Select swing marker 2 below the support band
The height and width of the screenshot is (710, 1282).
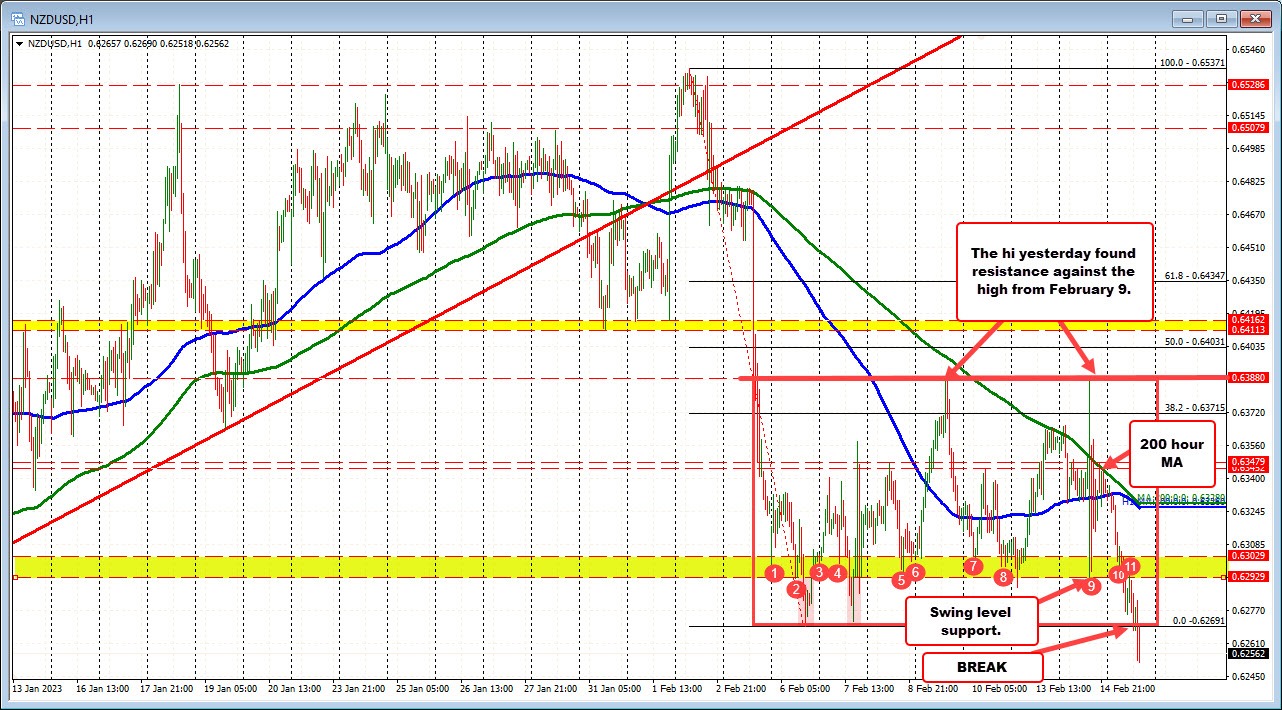point(796,590)
